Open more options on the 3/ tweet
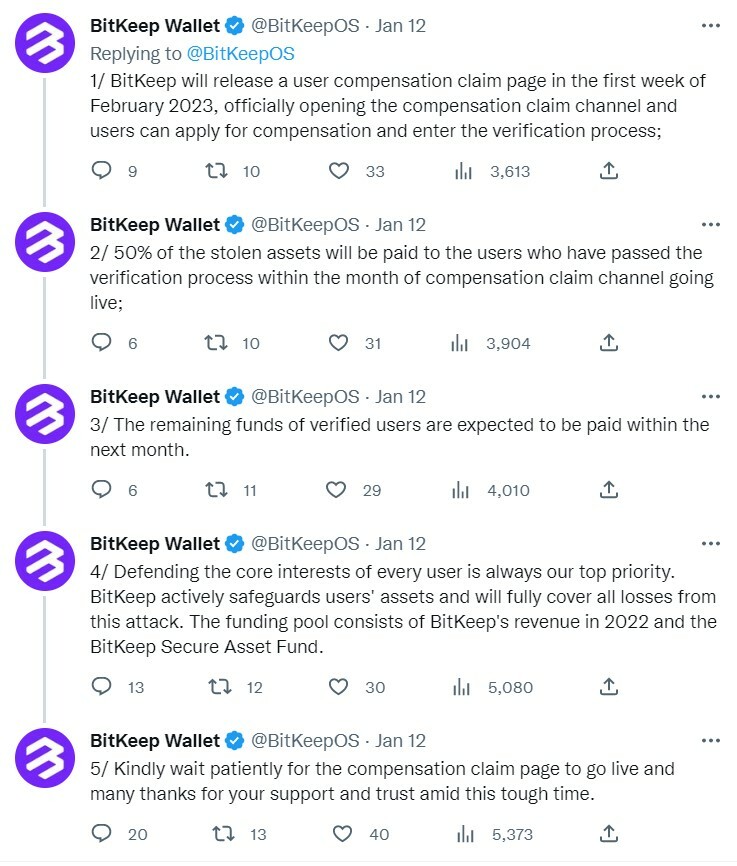 (x=710, y=396)
